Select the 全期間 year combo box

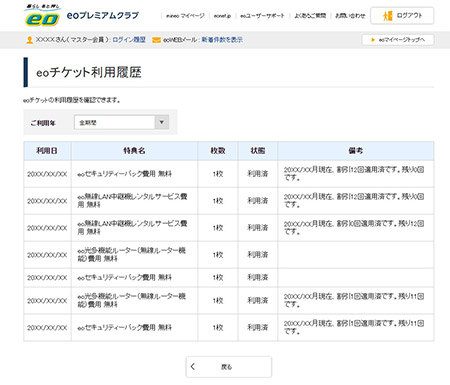[121, 122]
